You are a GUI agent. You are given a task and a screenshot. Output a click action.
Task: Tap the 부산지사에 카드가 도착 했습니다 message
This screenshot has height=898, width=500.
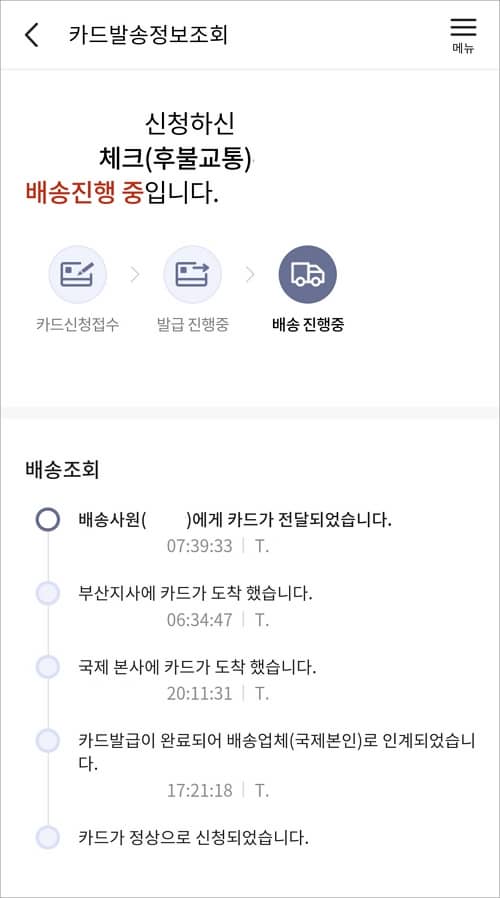pos(195,593)
